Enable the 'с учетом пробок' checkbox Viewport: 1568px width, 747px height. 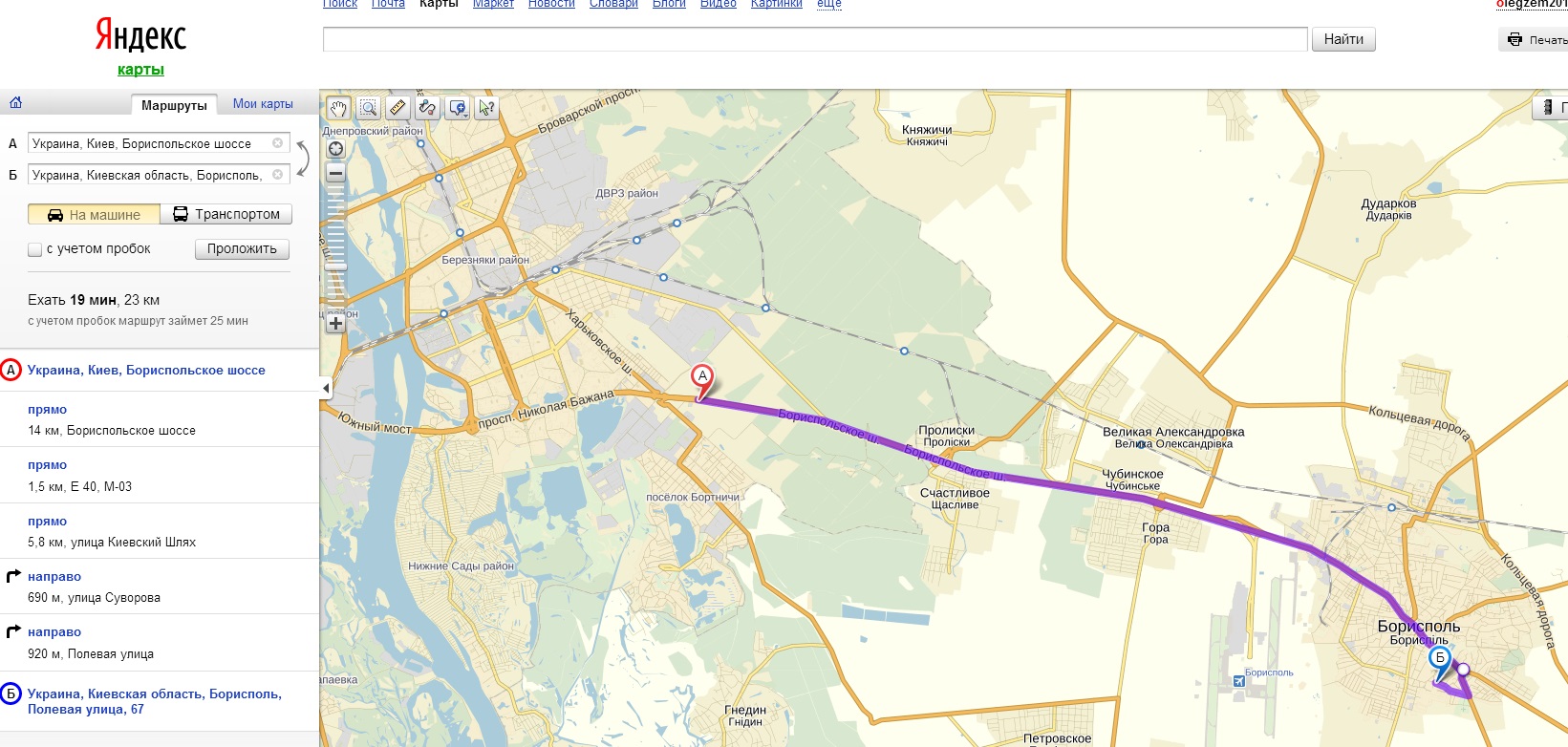(x=35, y=249)
